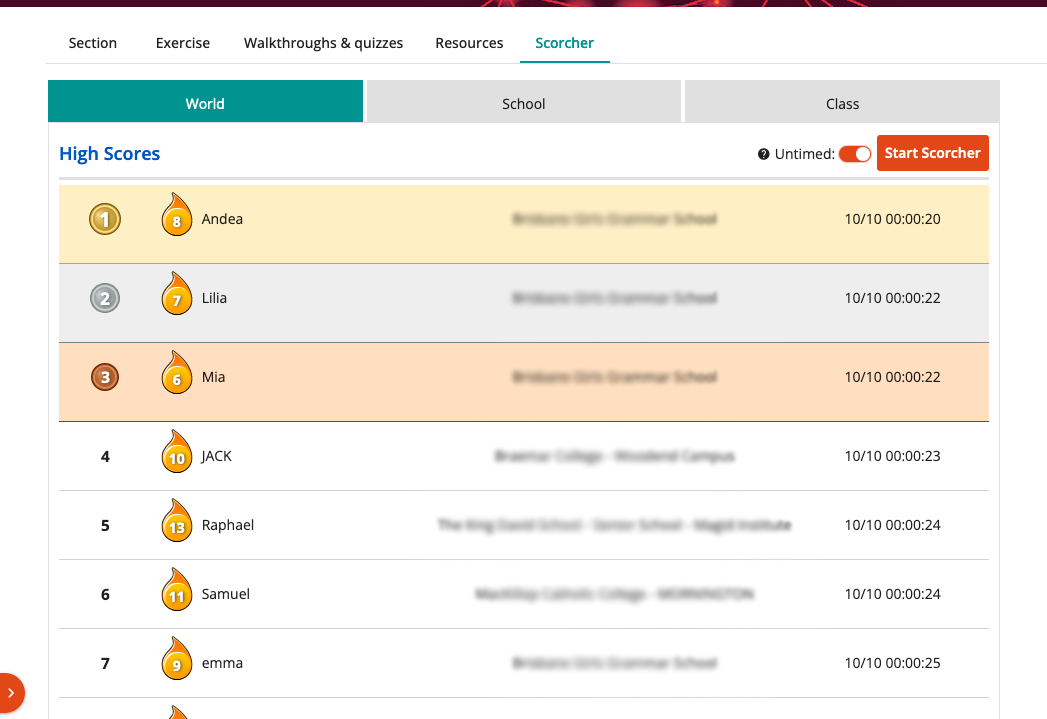Click the name JACK
The image size is (1047, 719).
click(x=216, y=456)
